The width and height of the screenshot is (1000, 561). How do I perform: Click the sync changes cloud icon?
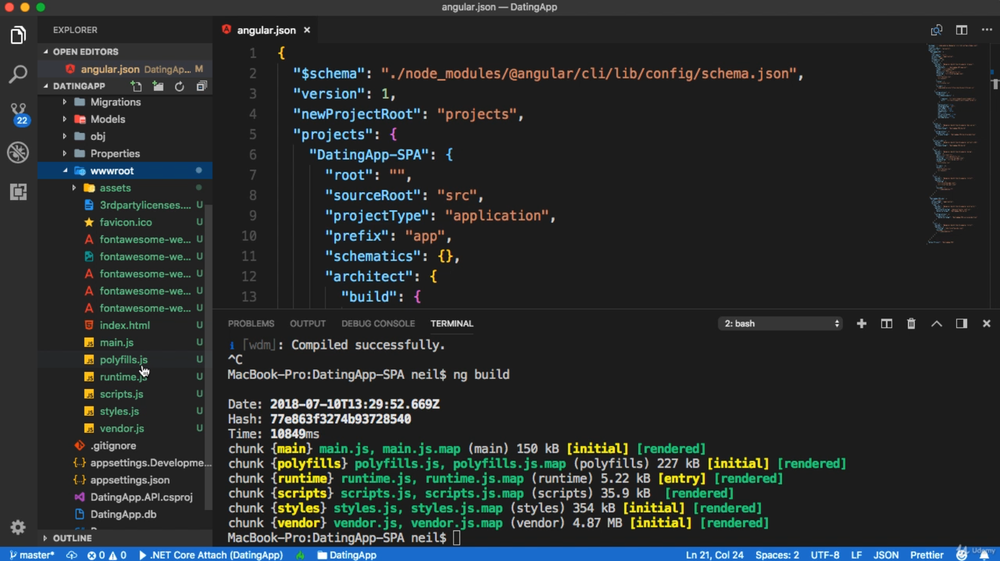[71, 555]
